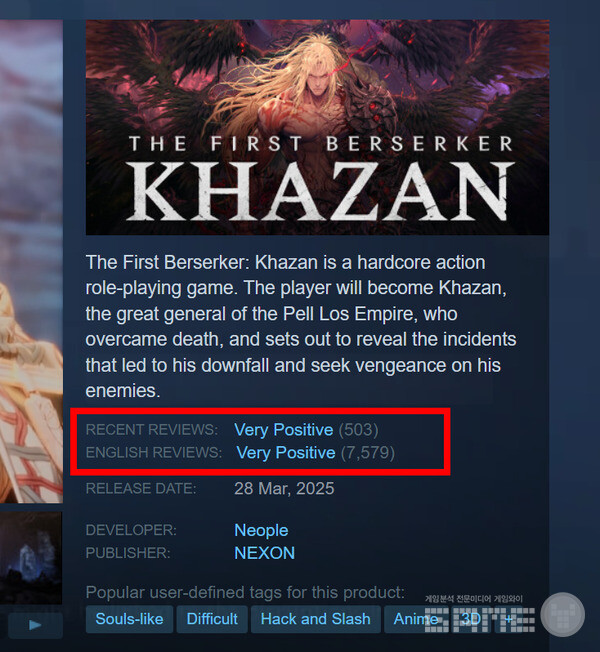Click the Khazan header capsule image

pyautogui.click(x=317, y=127)
